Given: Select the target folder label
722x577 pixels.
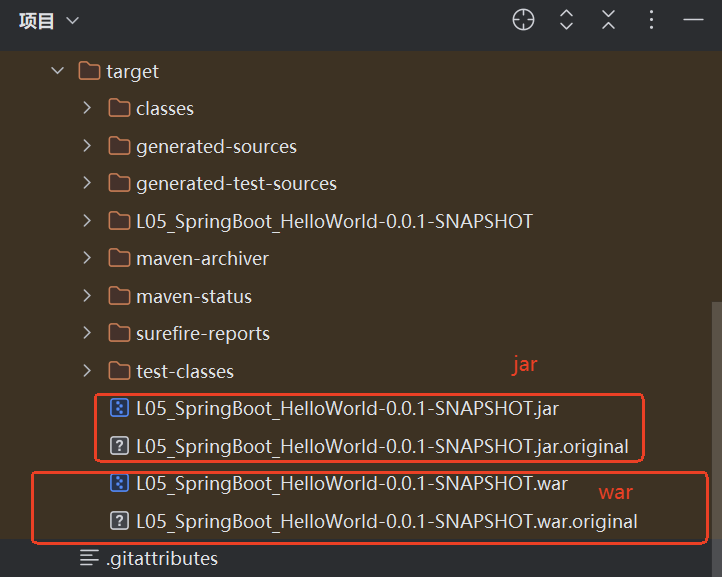Looking at the screenshot, I should point(133,72).
